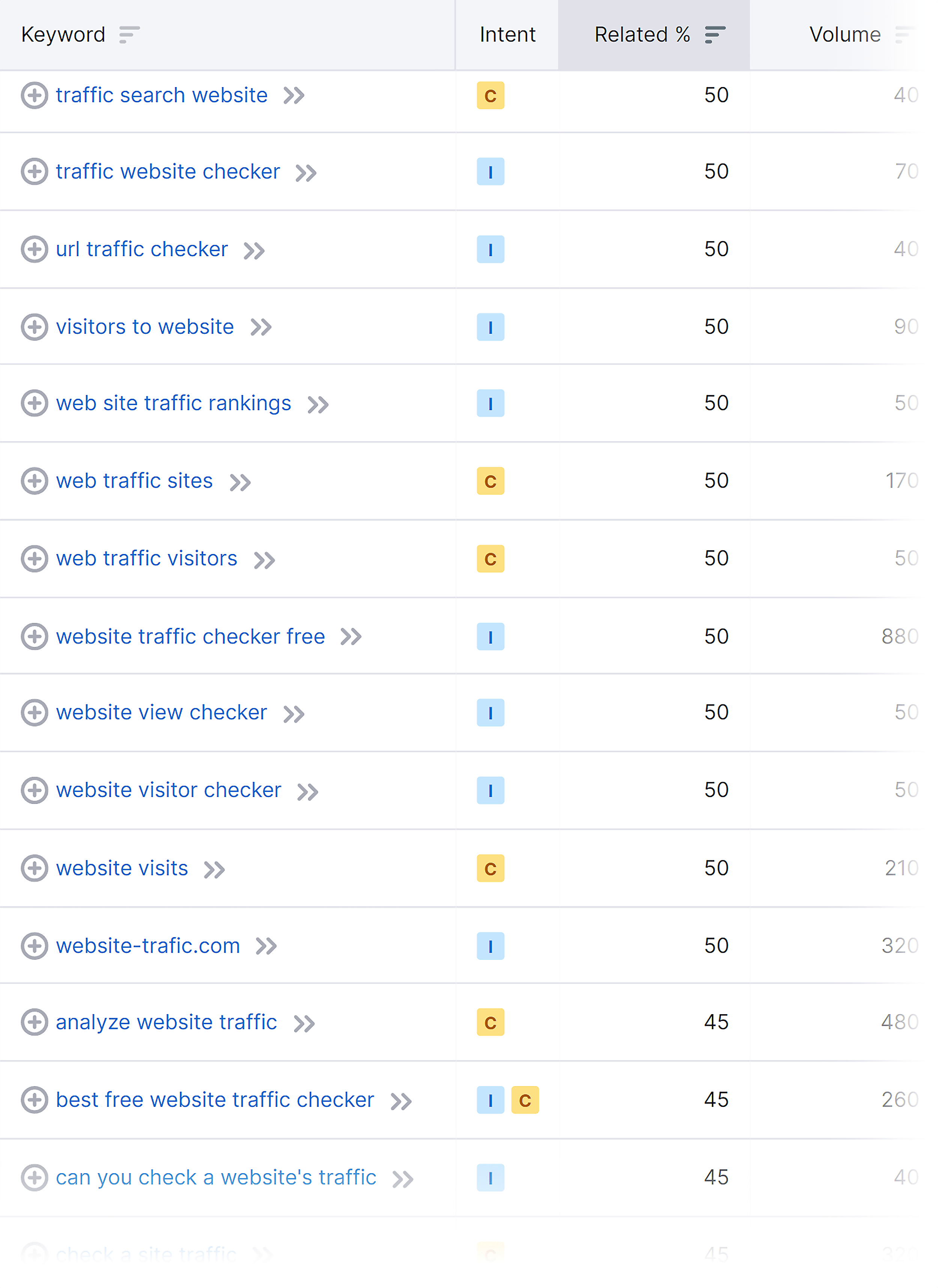Click the commercial intent badge for web traffic visitors
Viewport: 938px width, 1288px height.
point(490,559)
